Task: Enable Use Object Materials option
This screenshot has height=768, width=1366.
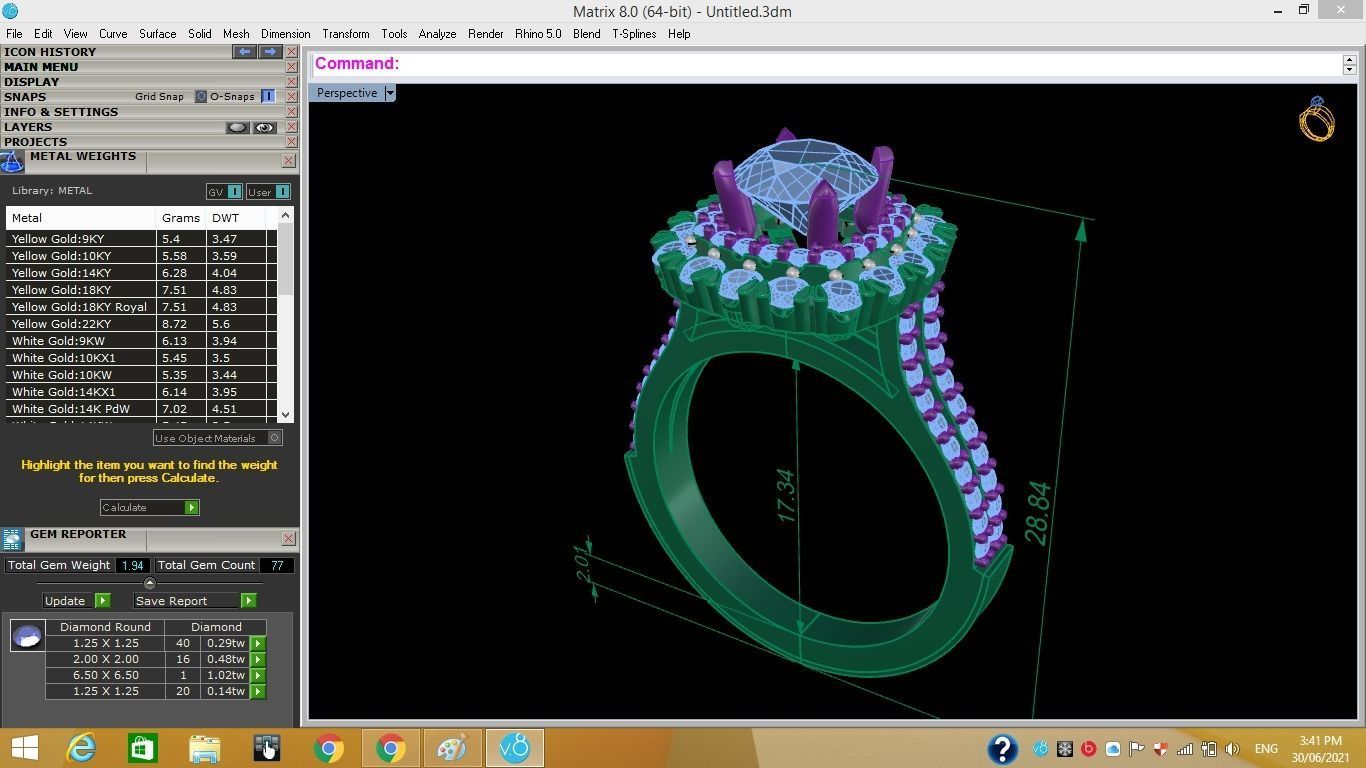Action: (275, 438)
